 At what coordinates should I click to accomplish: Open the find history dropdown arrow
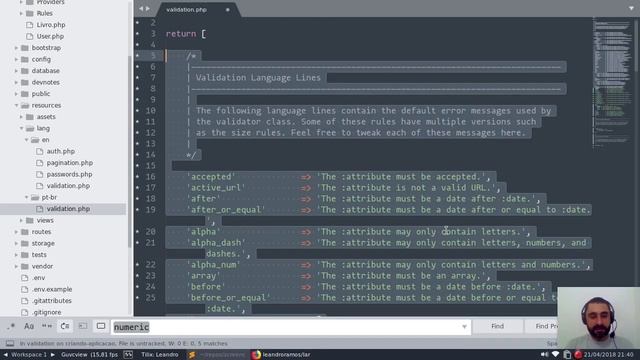point(464,327)
